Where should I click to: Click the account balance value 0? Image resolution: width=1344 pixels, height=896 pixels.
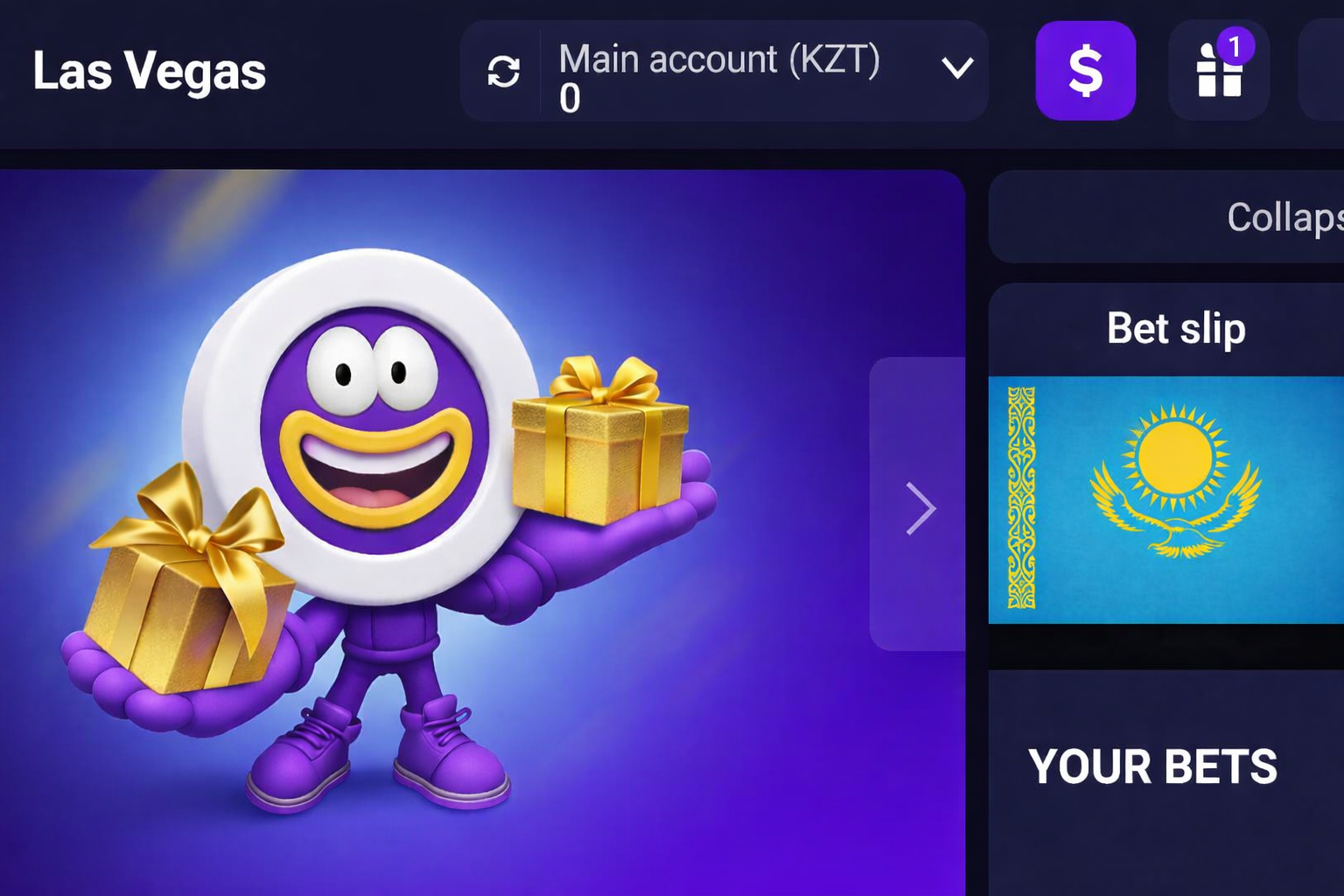(570, 99)
